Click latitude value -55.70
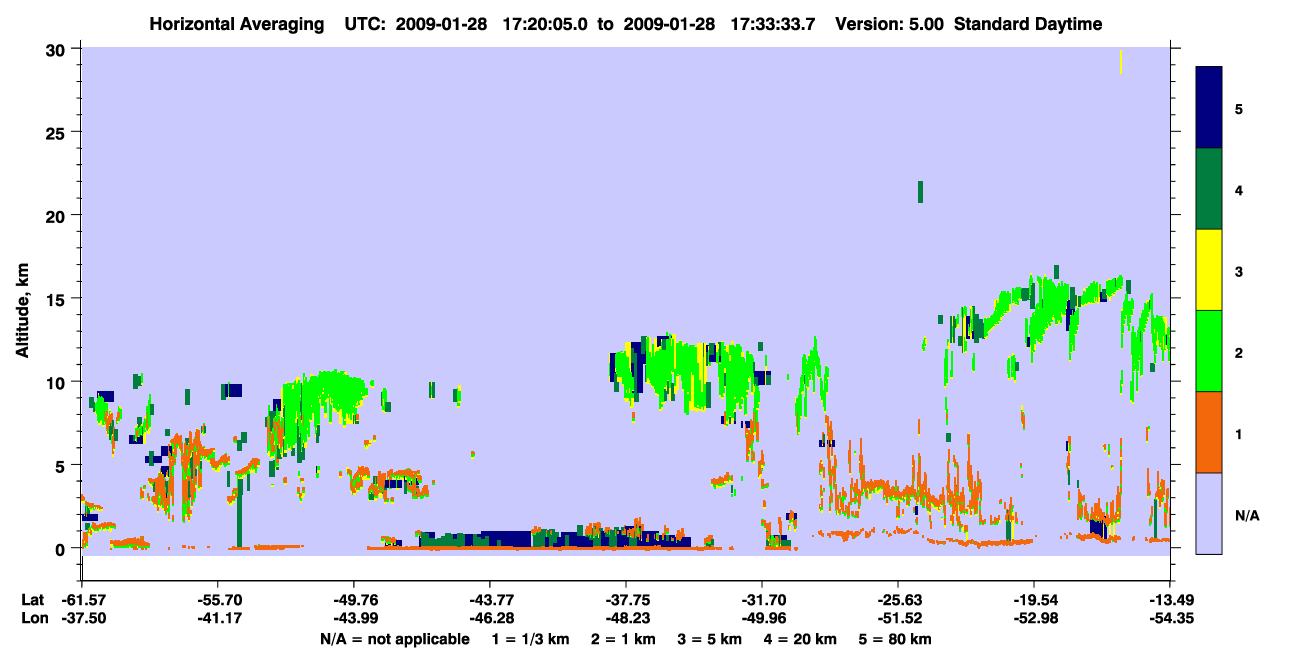 pyautogui.click(x=217, y=600)
